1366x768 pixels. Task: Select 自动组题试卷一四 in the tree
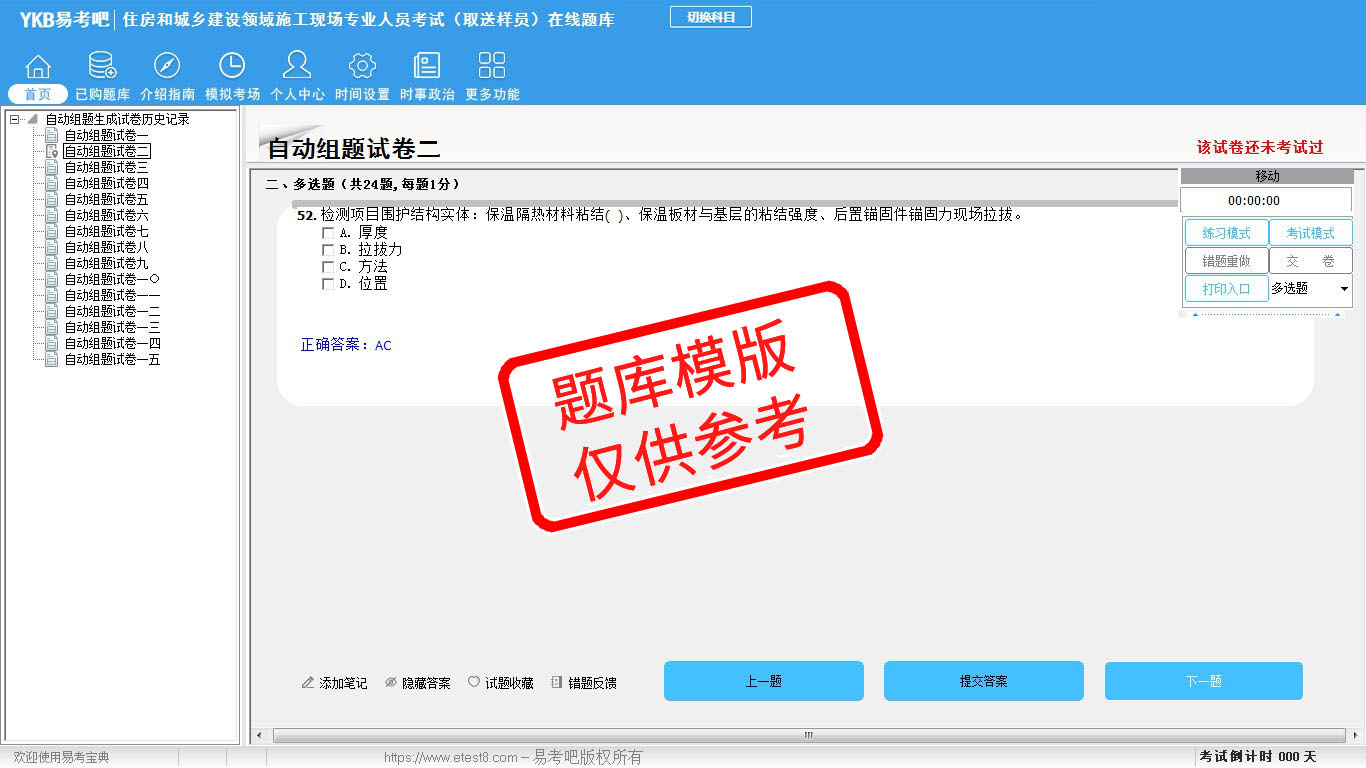point(112,343)
